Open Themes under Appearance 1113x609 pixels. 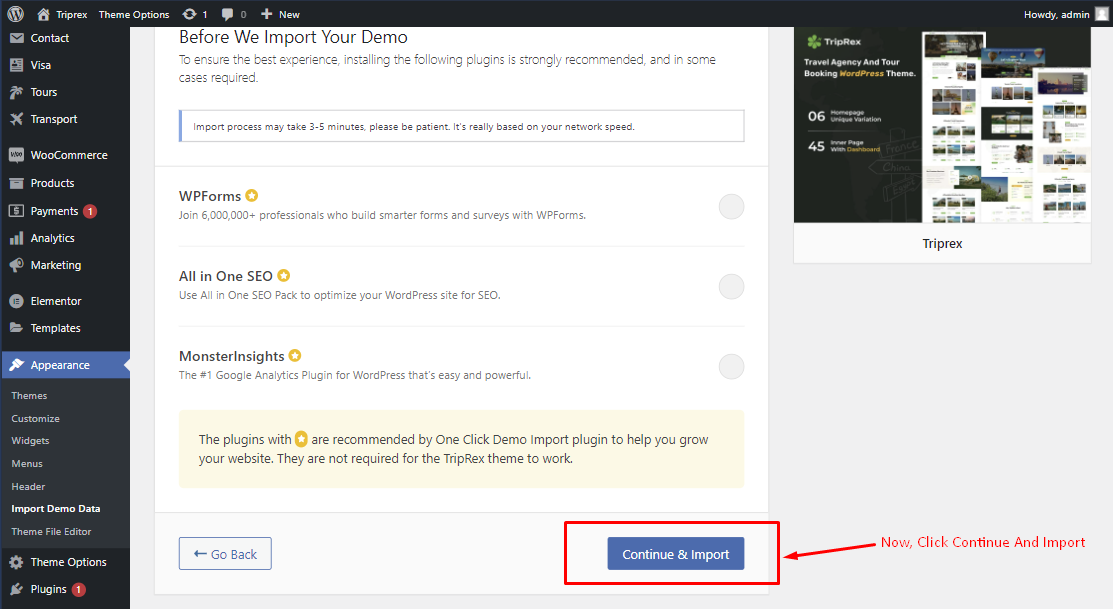[x=29, y=396]
